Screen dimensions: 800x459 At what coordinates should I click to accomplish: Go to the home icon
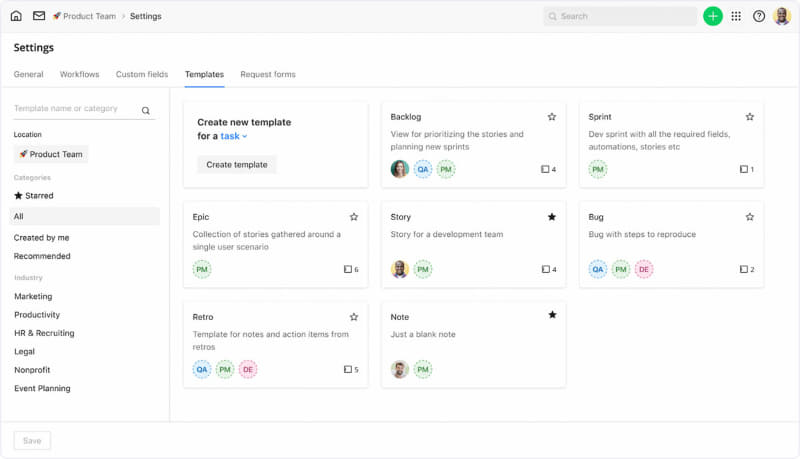click(x=16, y=16)
